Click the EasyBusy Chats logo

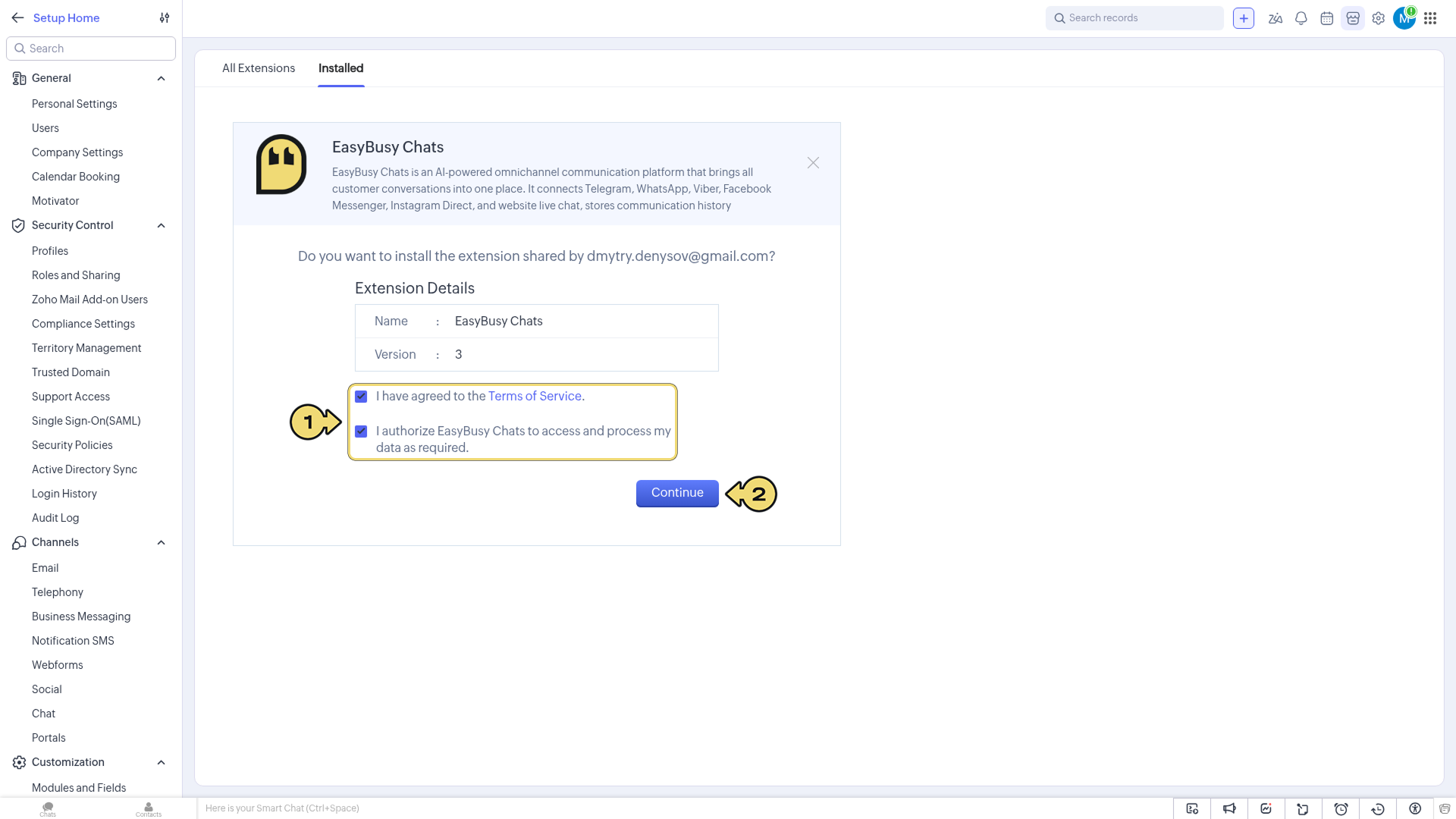click(x=281, y=165)
